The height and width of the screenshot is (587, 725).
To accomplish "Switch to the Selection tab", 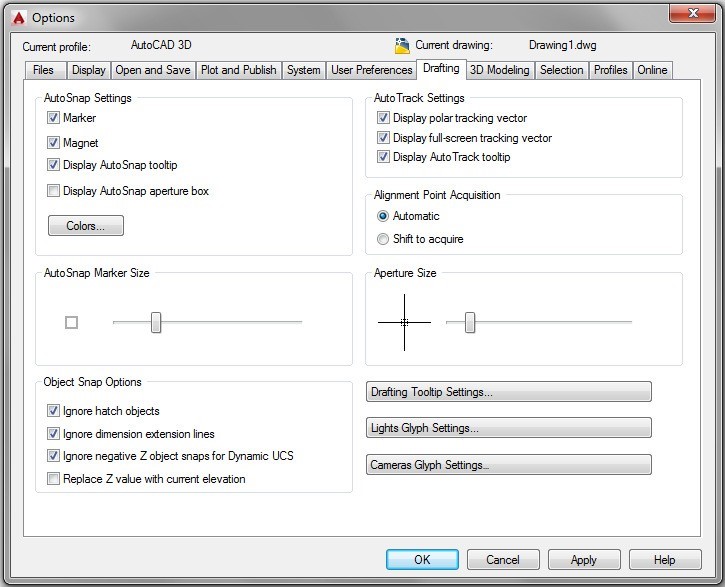I will click(562, 70).
